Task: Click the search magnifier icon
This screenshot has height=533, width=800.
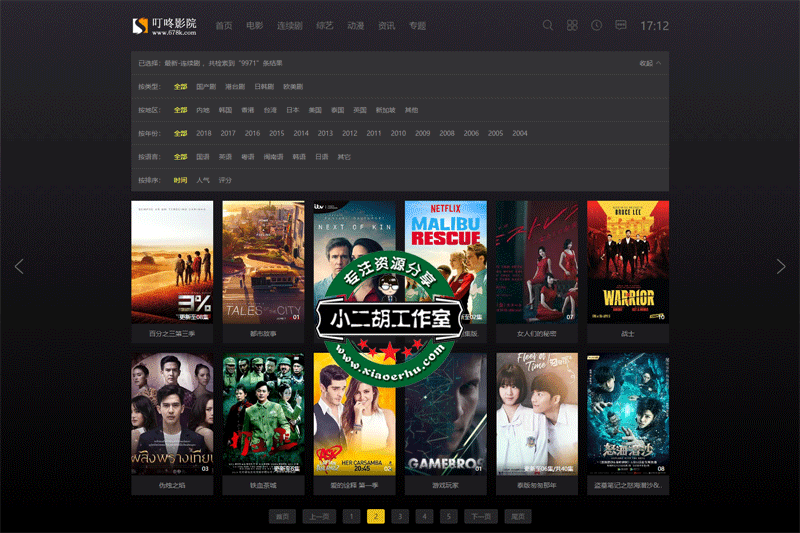Action: (x=548, y=25)
